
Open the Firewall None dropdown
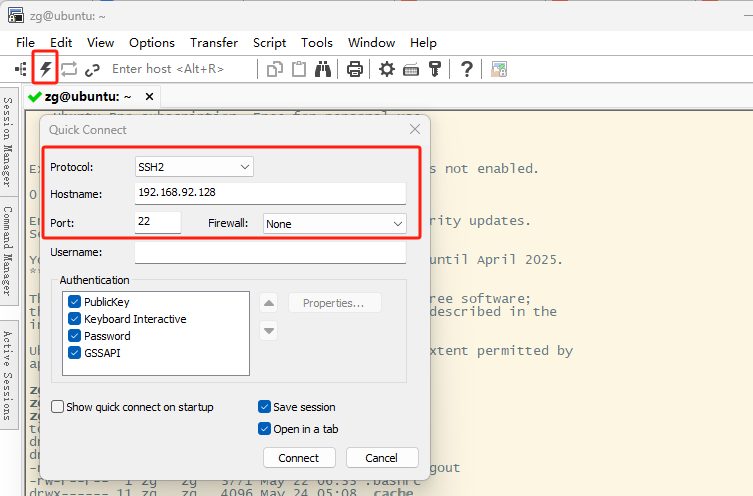[x=335, y=224]
